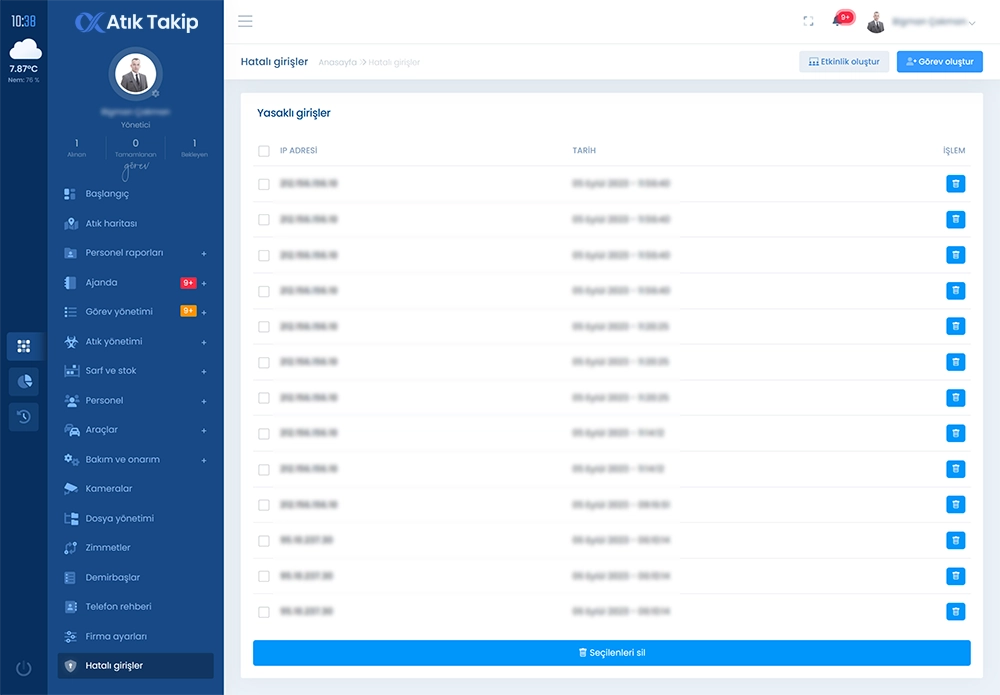Click the Görev oluştur button
Screen dimensions: 1000x695
pyautogui.click(x=939, y=62)
